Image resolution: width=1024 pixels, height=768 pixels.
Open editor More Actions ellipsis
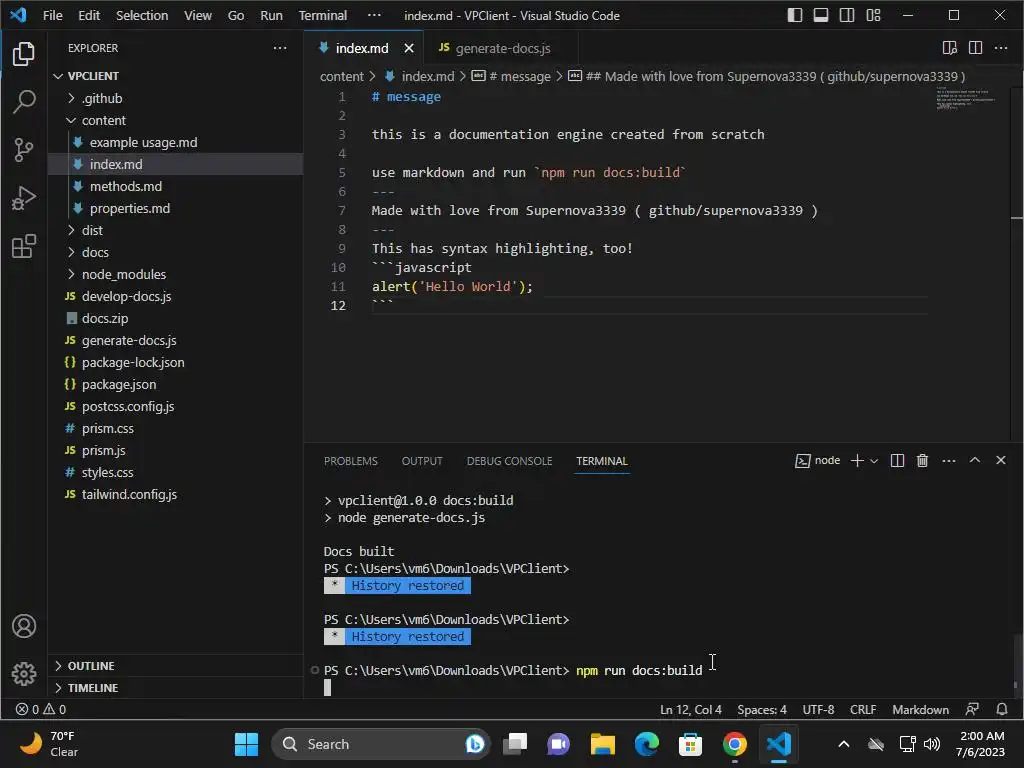click(x=1000, y=48)
